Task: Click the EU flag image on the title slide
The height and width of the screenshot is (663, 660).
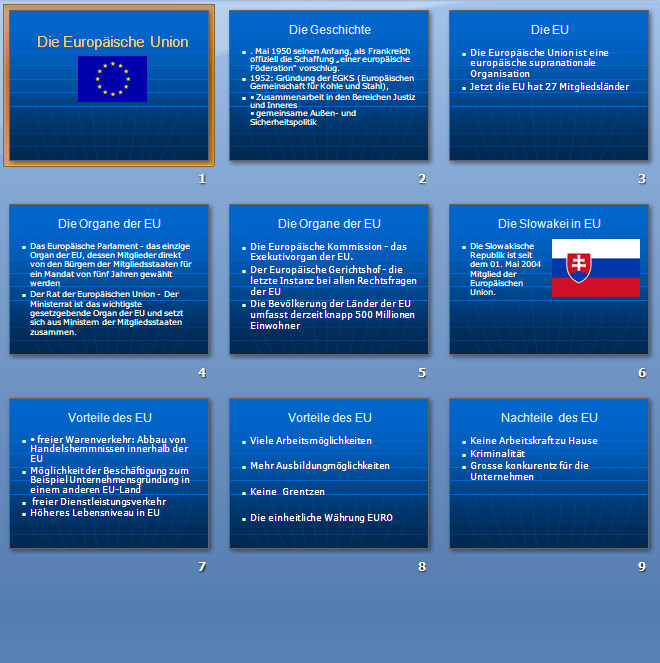Action: [x=112, y=79]
